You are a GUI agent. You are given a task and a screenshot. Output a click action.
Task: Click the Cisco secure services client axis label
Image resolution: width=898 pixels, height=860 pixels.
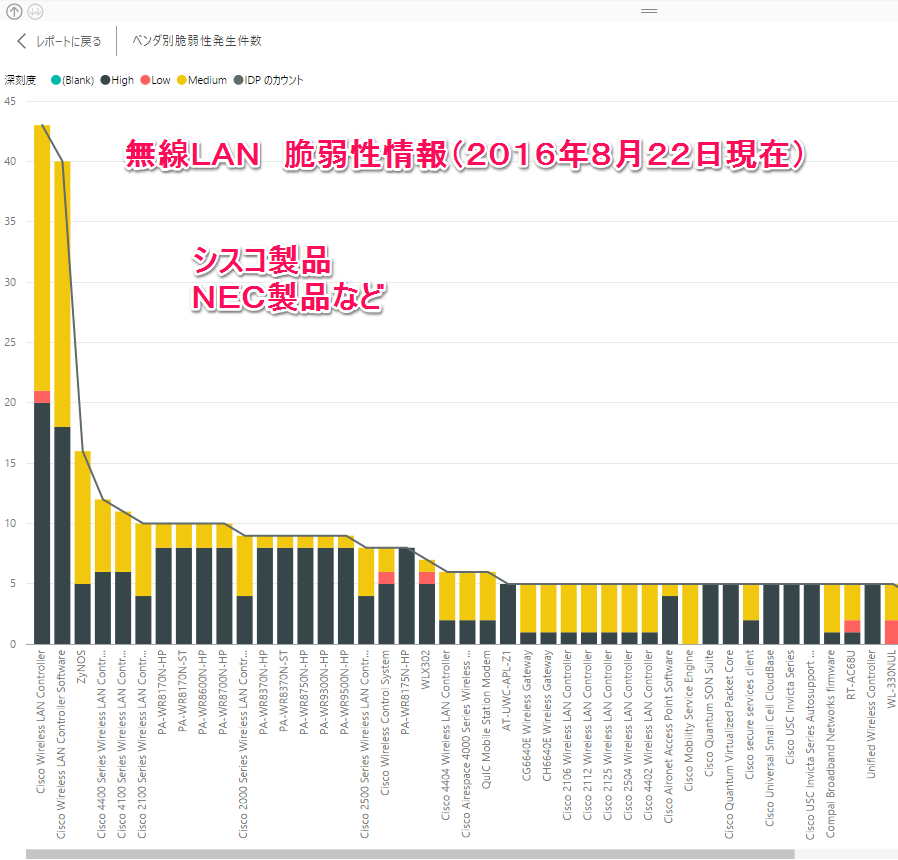tap(750, 715)
